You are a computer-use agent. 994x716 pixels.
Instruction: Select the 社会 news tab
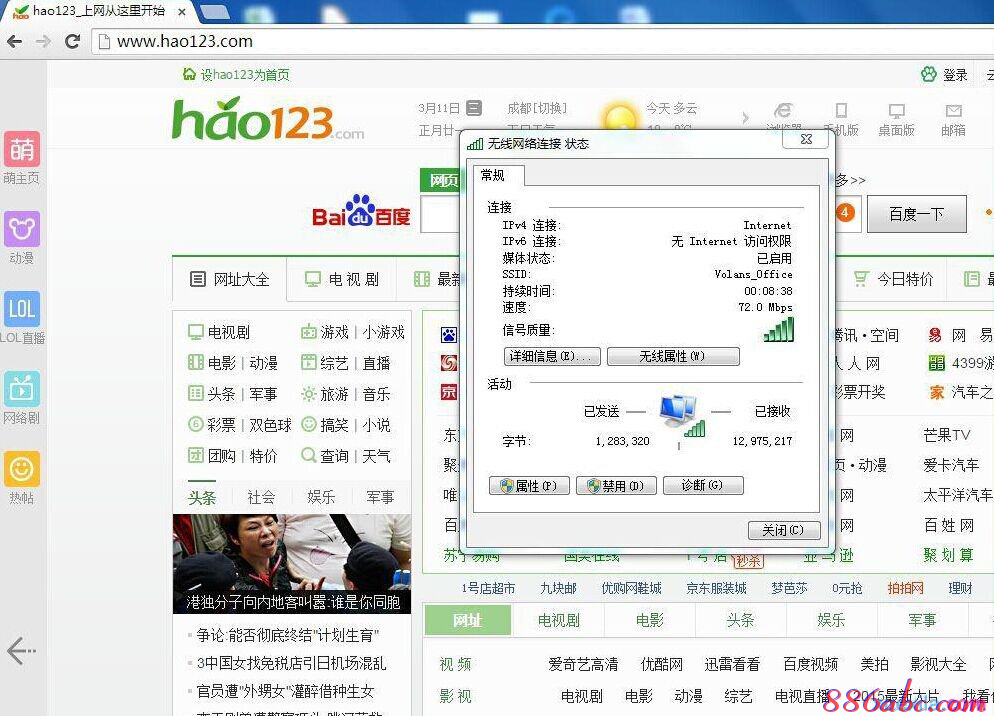tap(261, 497)
